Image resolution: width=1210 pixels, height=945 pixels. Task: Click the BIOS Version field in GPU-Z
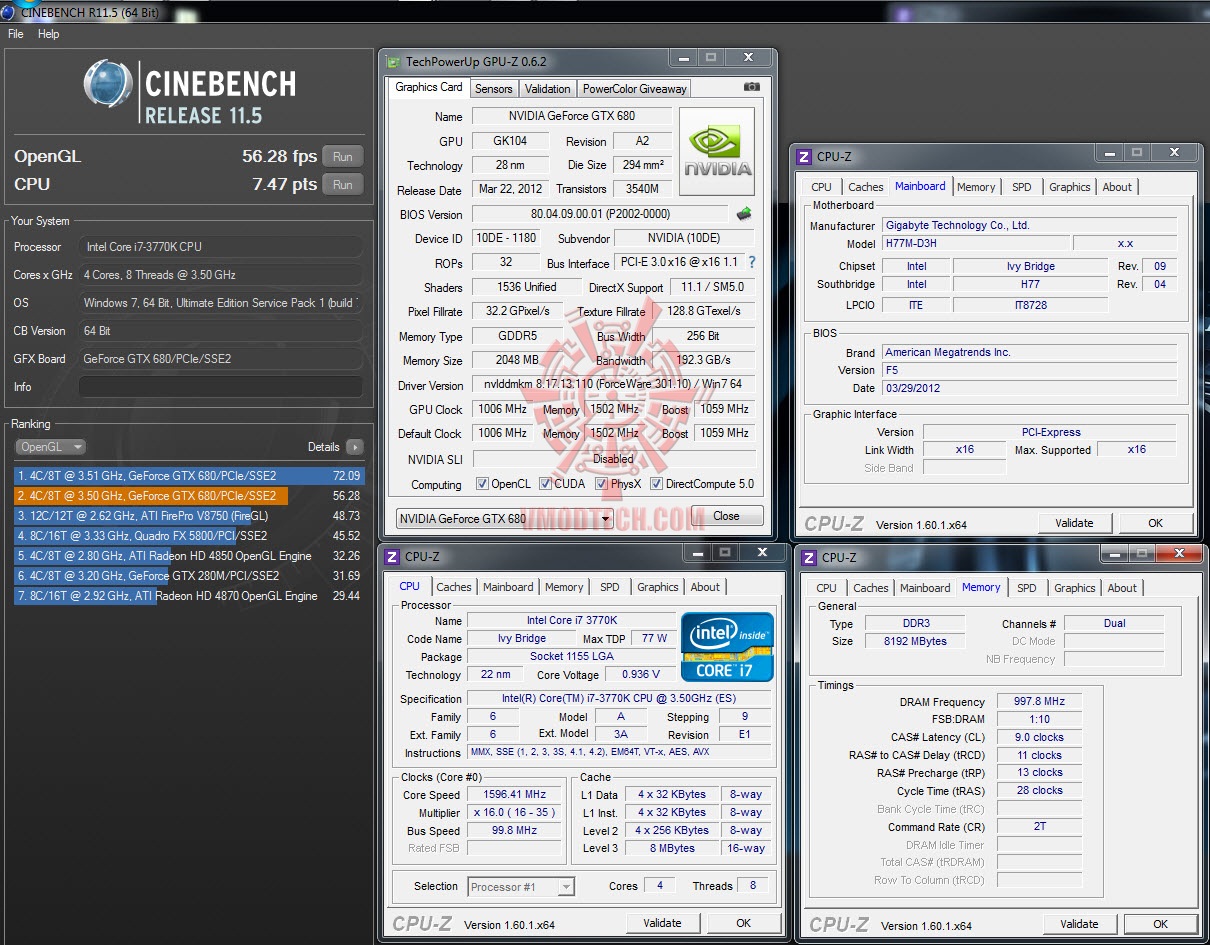[x=600, y=214]
